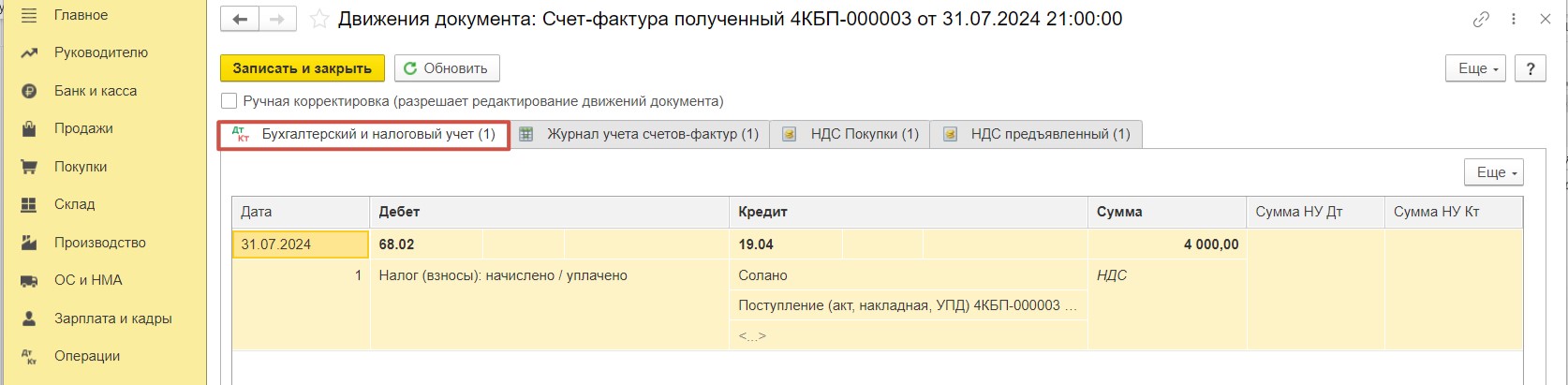Screen dimensions: 1568x385
Task: Enable Ручная корректировка checkbox
Action: pos(229,101)
